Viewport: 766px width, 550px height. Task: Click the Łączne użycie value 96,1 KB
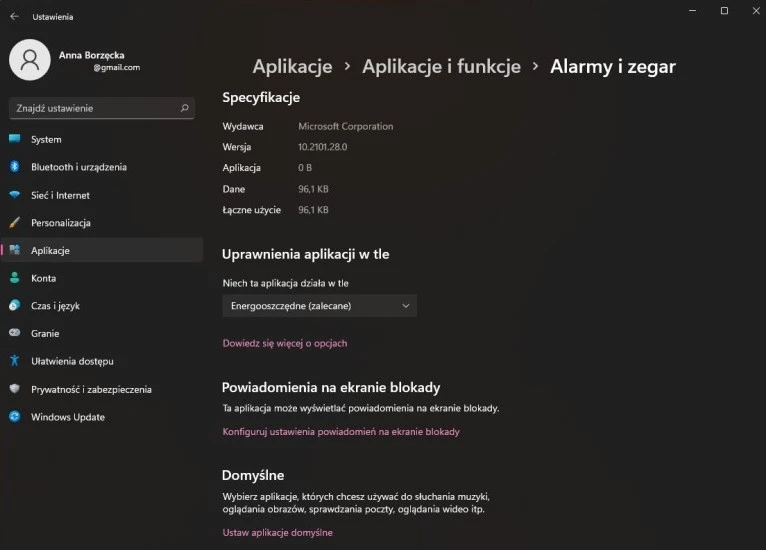click(313, 210)
